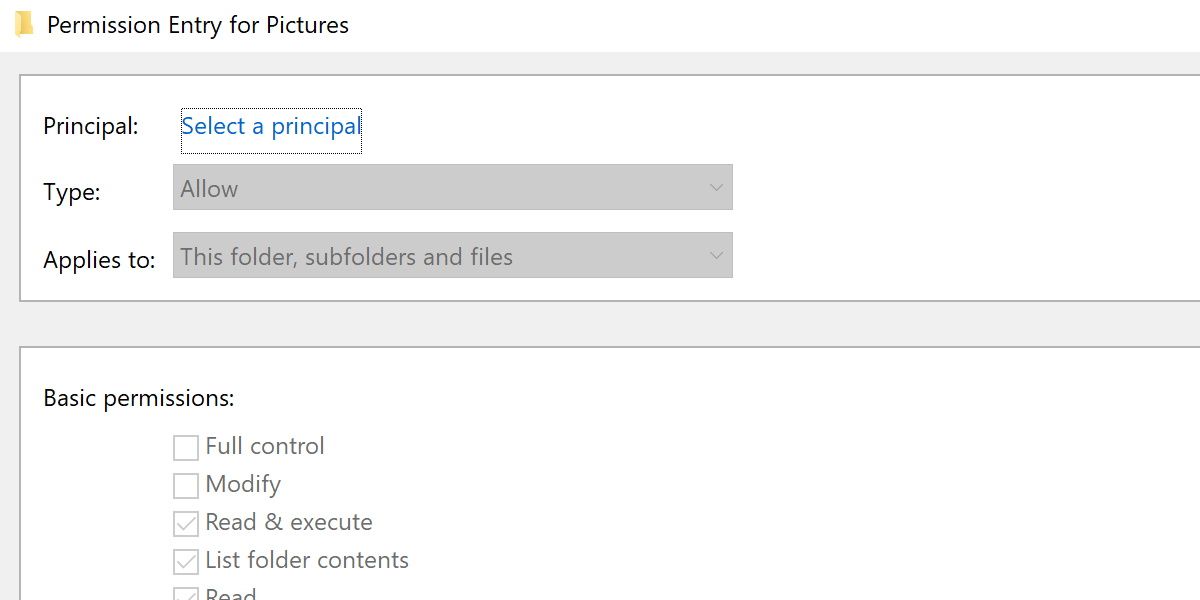
Task: Uncheck the Read permission checkbox
Action: [x=185, y=595]
